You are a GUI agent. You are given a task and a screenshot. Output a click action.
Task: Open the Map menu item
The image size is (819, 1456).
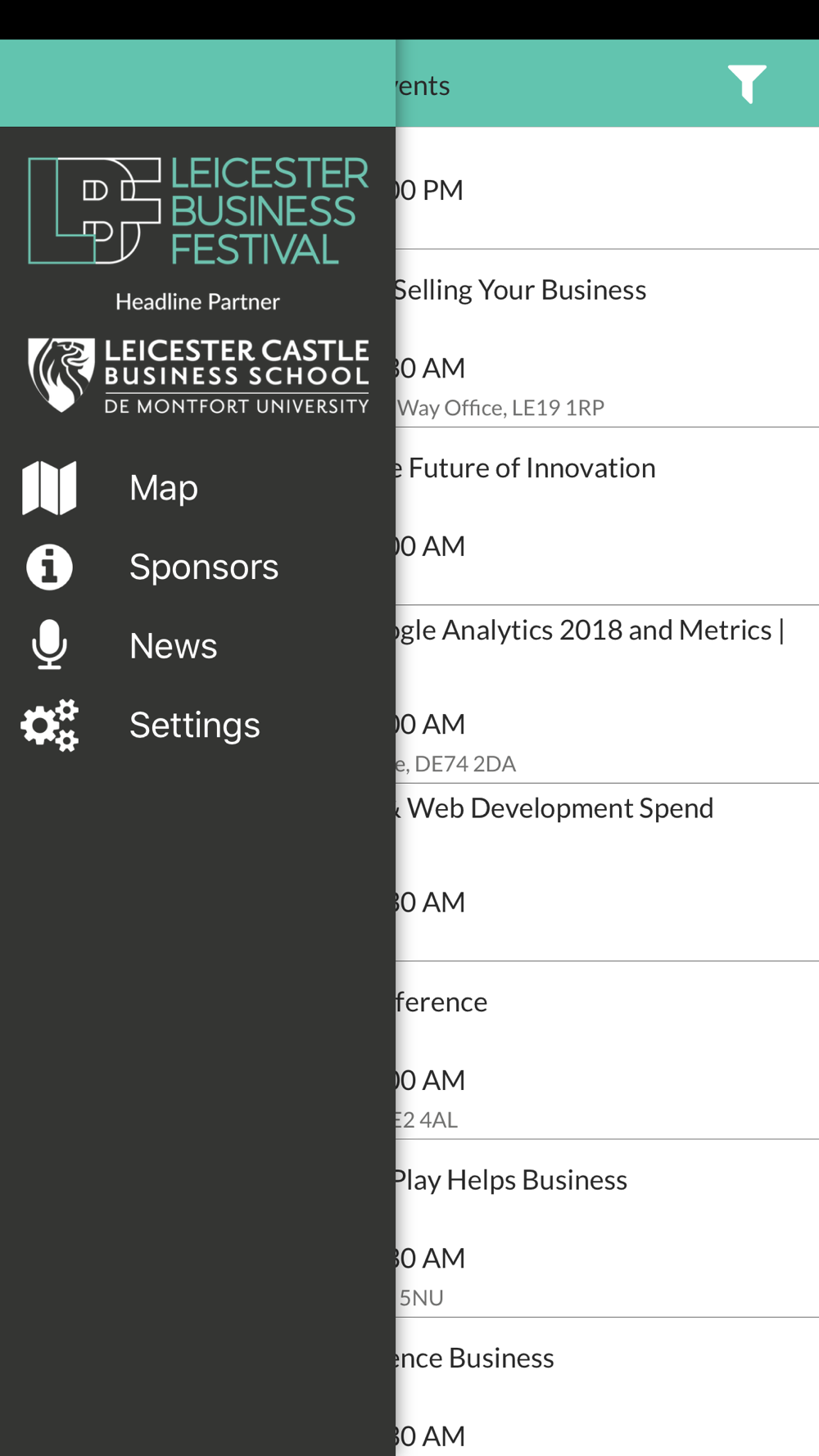coord(164,488)
